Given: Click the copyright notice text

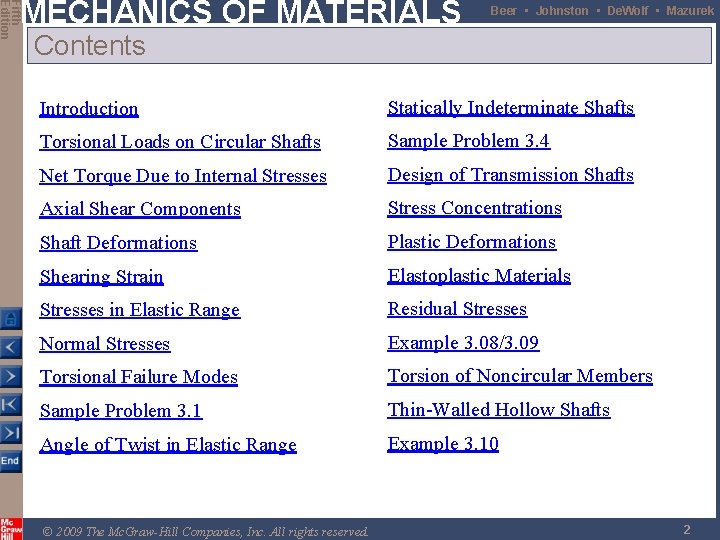Looking at the screenshot, I should point(205,532).
